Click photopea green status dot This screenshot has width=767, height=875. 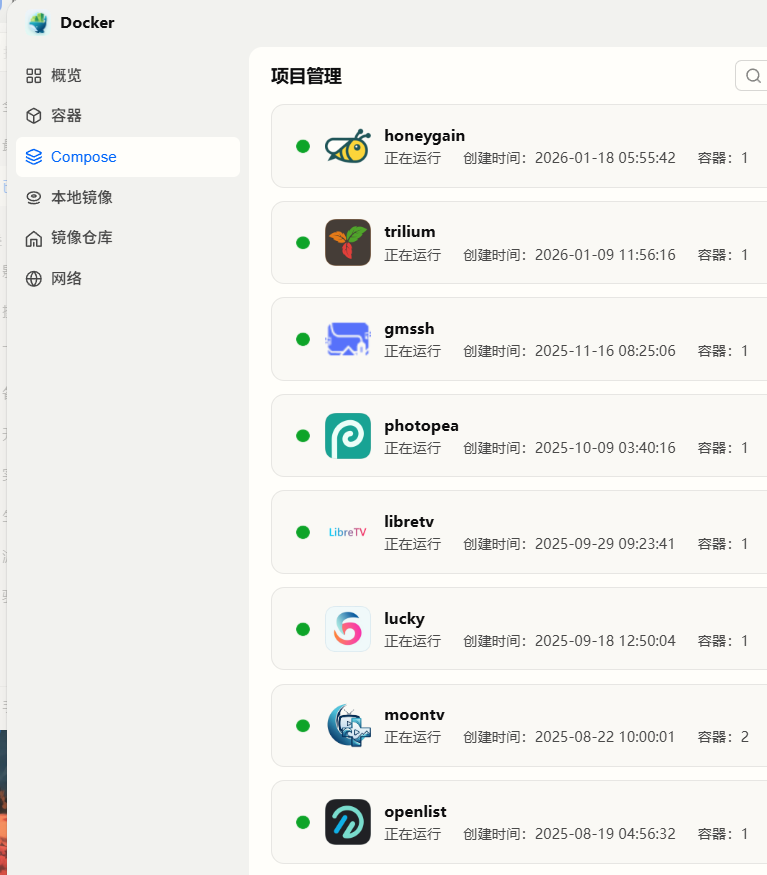tap(303, 436)
